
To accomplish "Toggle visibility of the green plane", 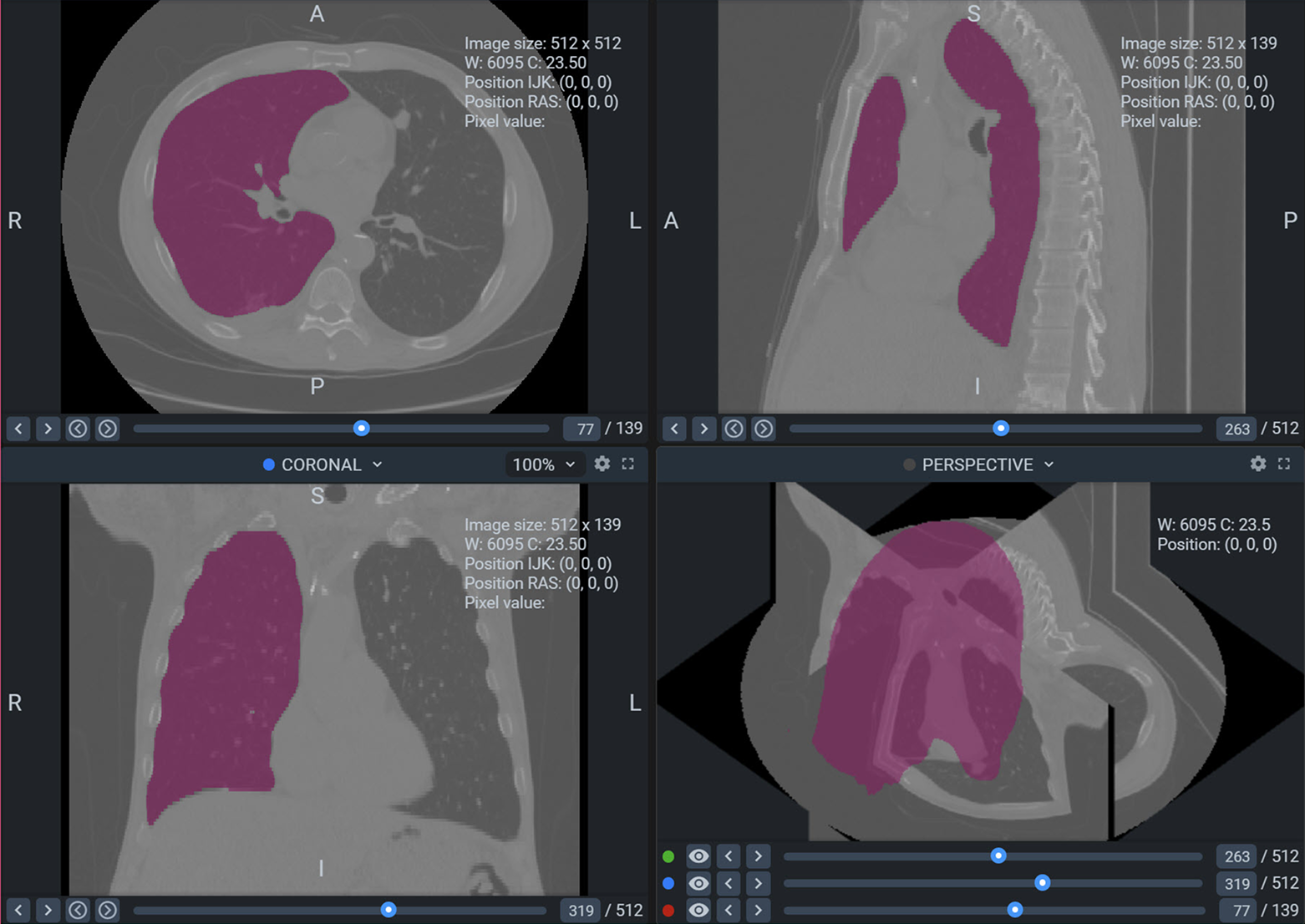I will pos(698,856).
